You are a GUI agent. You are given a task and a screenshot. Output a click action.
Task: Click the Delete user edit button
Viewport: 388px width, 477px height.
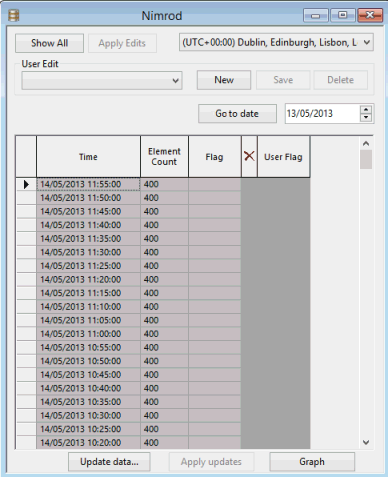[x=340, y=80]
